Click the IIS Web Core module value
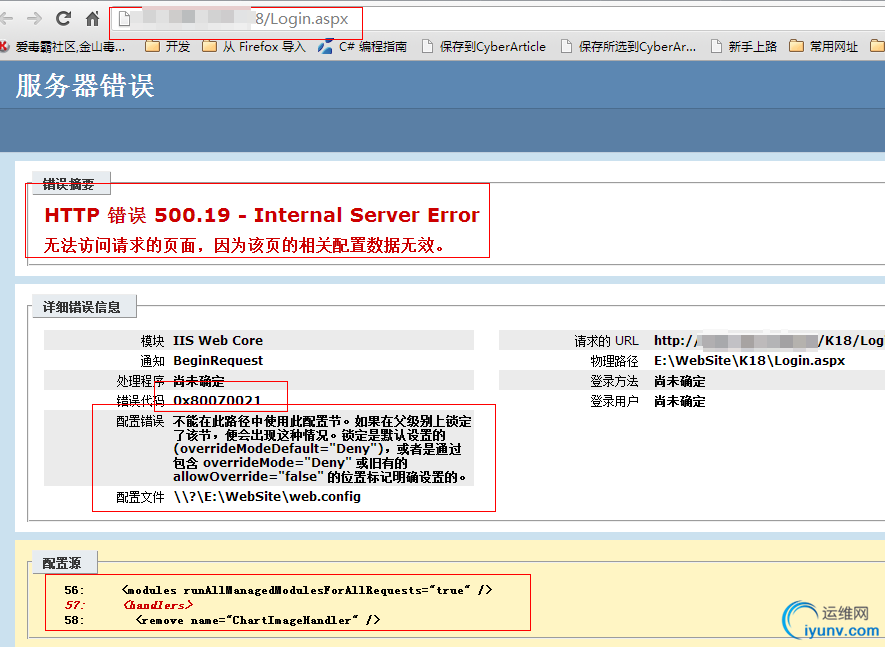This screenshot has height=647, width=885. [x=218, y=340]
